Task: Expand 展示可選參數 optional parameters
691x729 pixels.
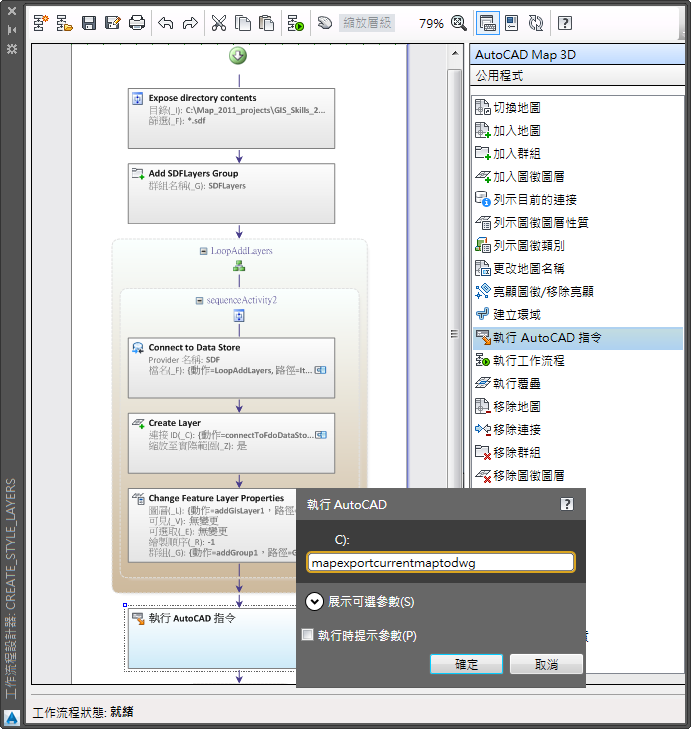Action: click(x=314, y=602)
